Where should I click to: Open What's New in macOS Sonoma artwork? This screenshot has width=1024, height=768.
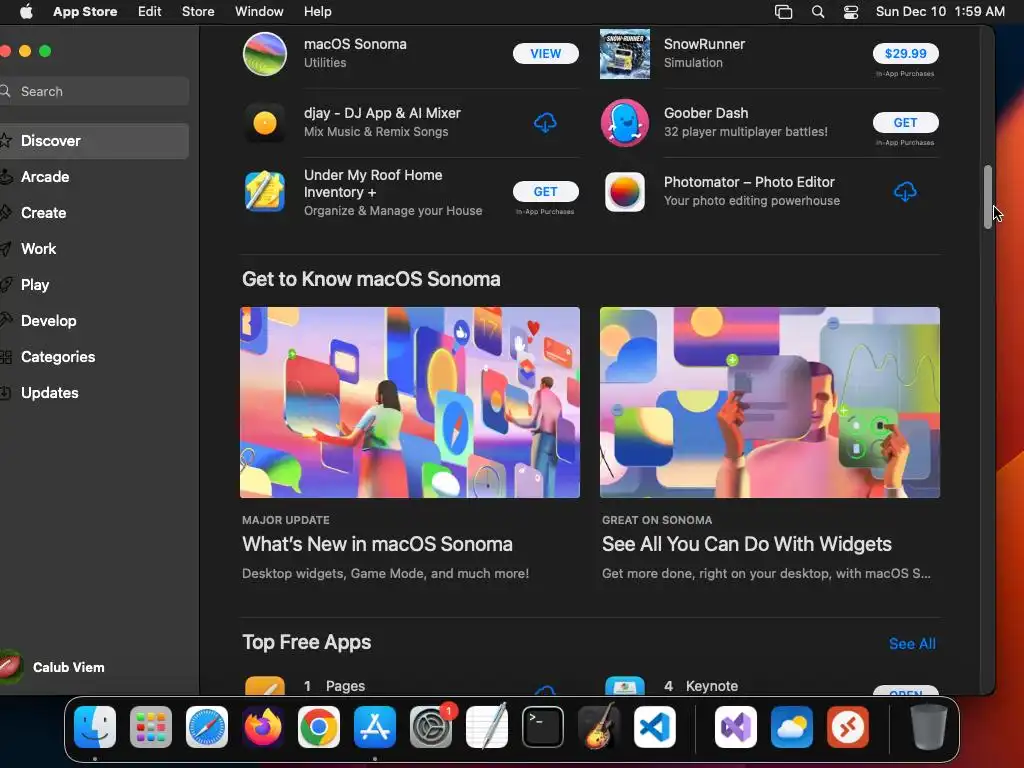pyautogui.click(x=409, y=402)
